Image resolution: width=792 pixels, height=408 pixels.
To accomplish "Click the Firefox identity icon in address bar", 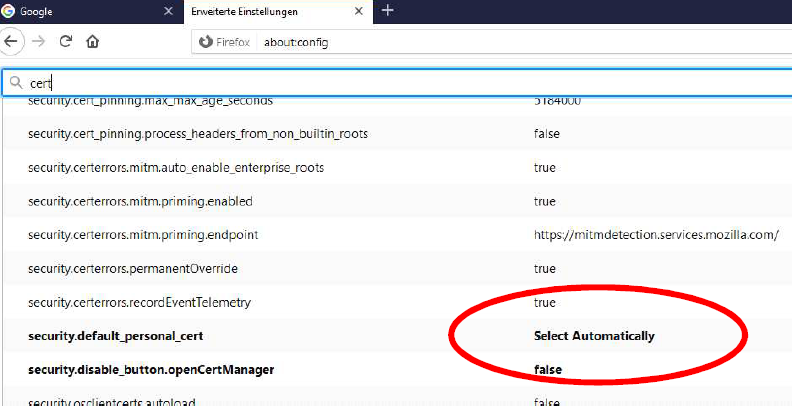I will pyautogui.click(x=206, y=43).
